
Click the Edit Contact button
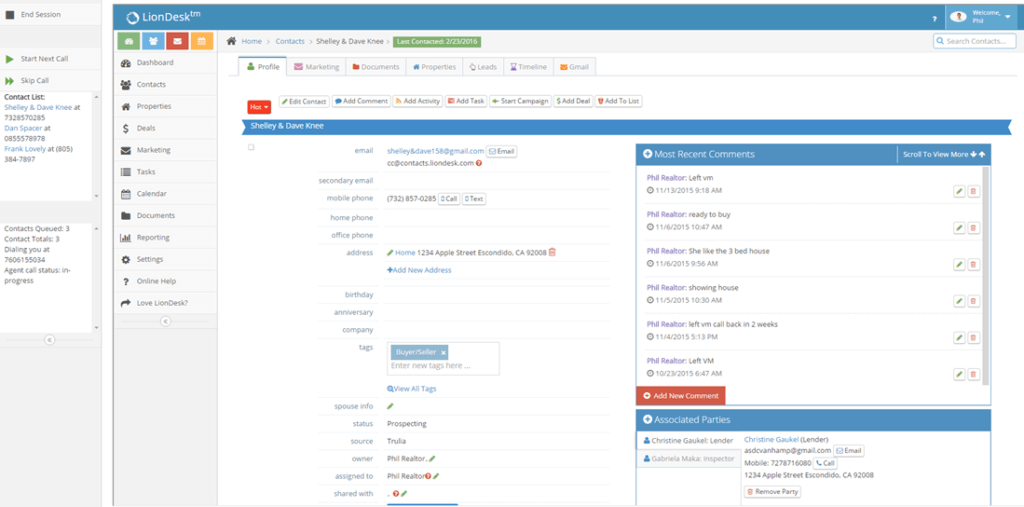click(x=304, y=101)
